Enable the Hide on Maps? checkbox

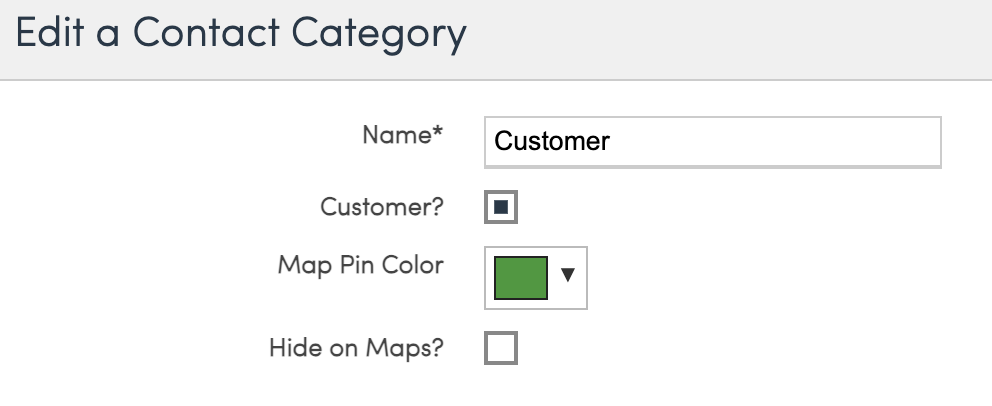click(501, 349)
